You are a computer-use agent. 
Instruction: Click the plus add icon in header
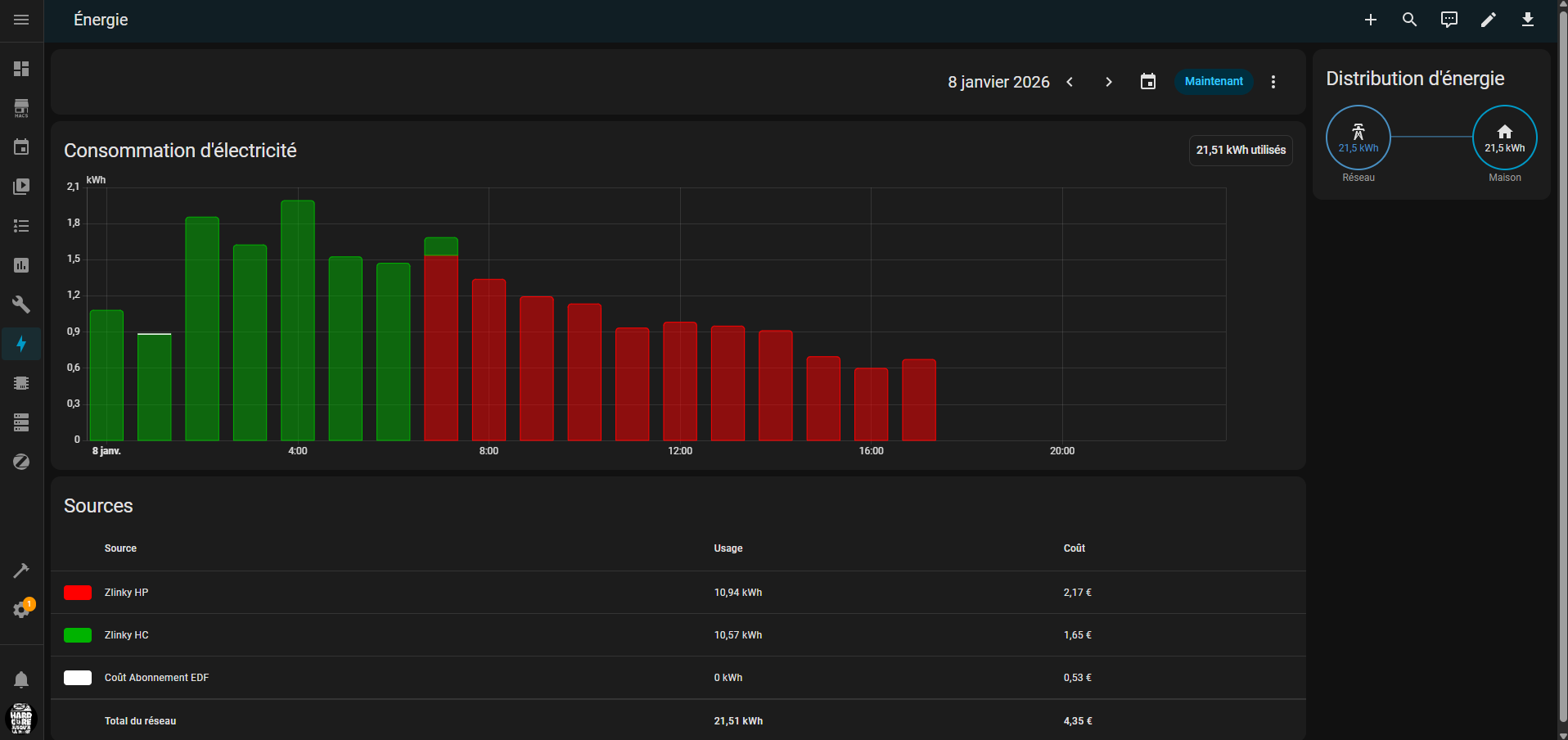click(1370, 20)
